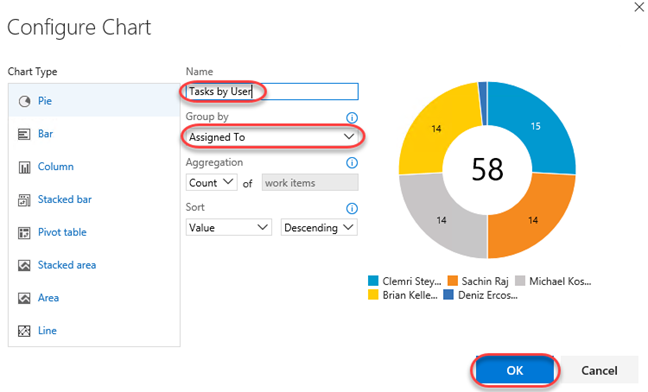The width and height of the screenshot is (648, 392).
Task: Click the Cancel button
Action: (599, 370)
